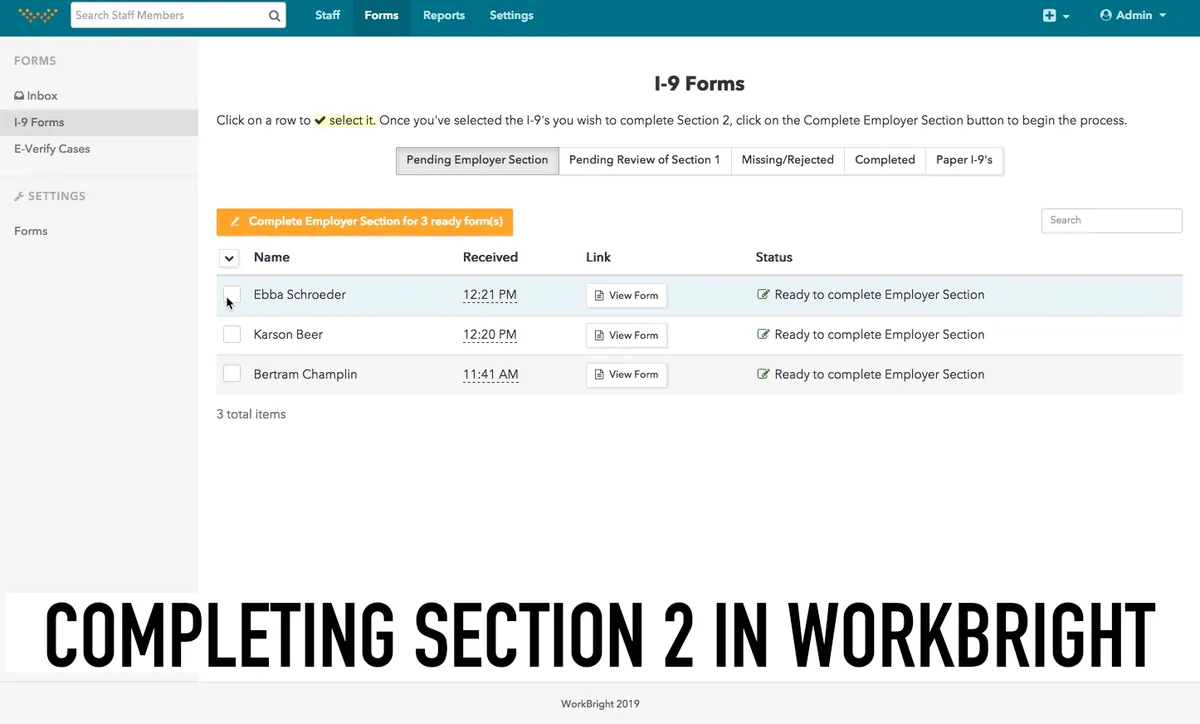
Task: Open the Completed tab
Action: click(885, 160)
